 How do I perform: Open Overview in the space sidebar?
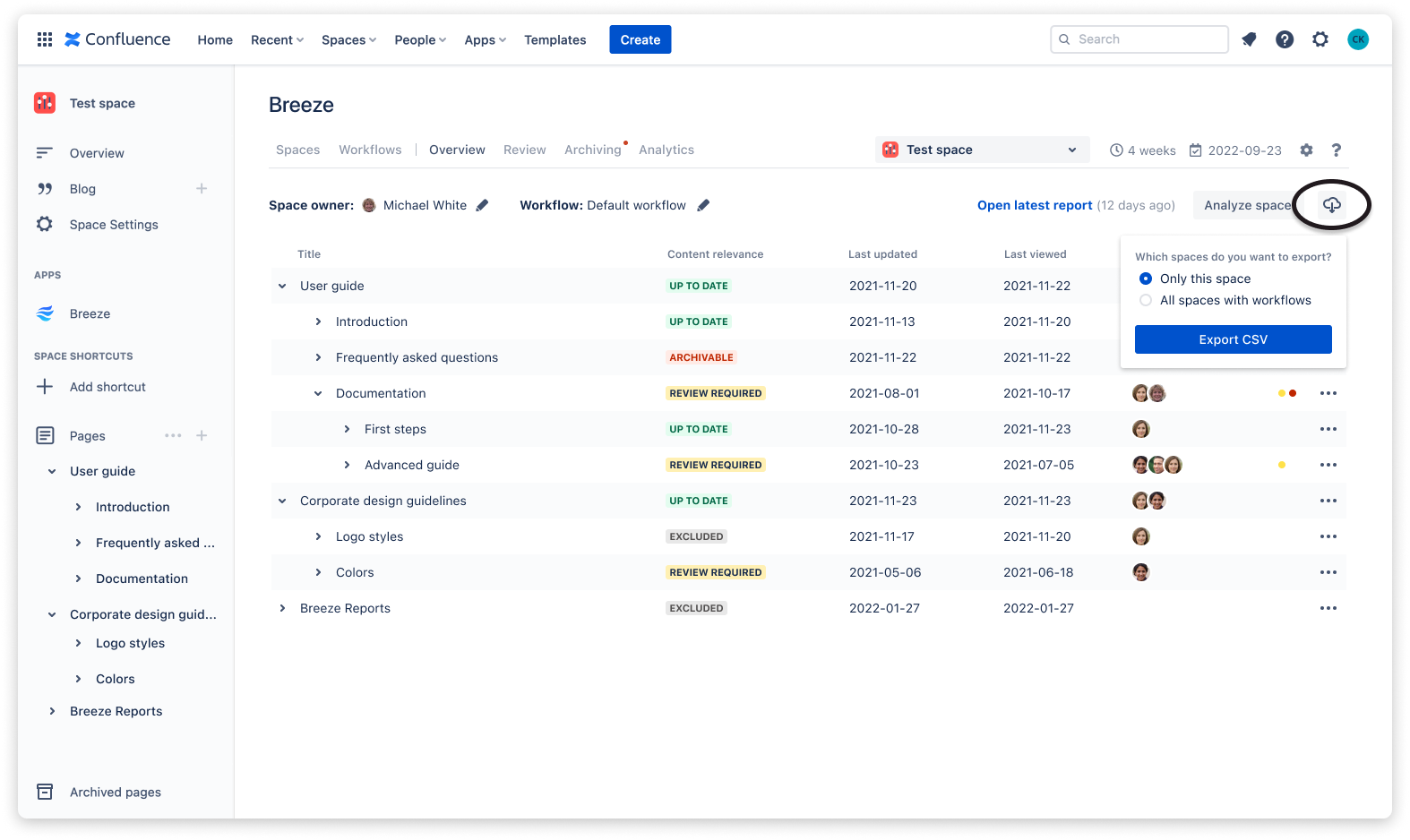click(x=97, y=153)
